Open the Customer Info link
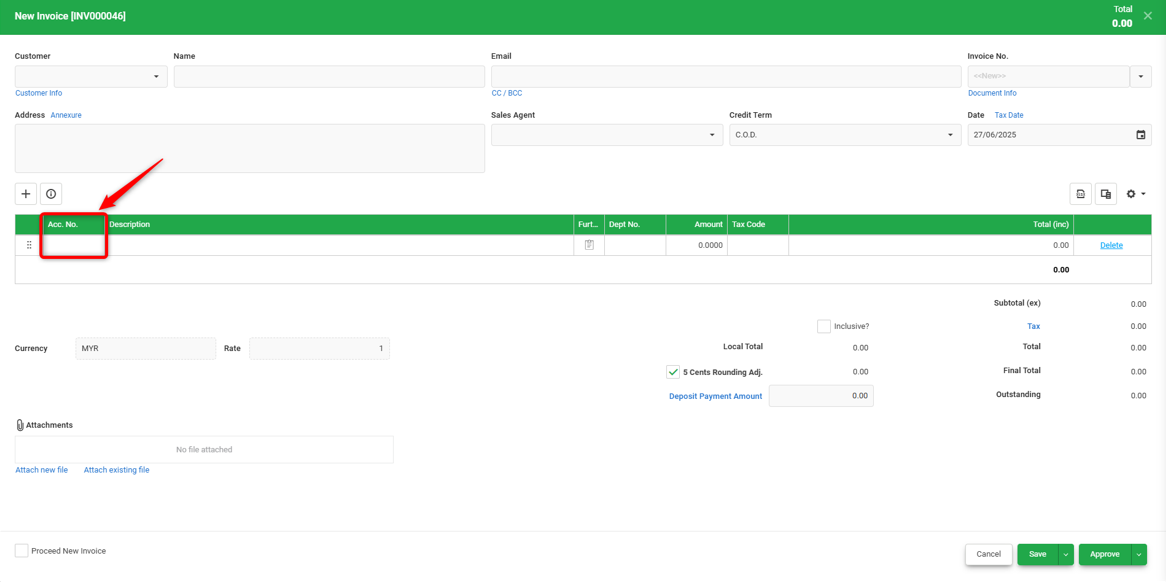 coord(39,94)
